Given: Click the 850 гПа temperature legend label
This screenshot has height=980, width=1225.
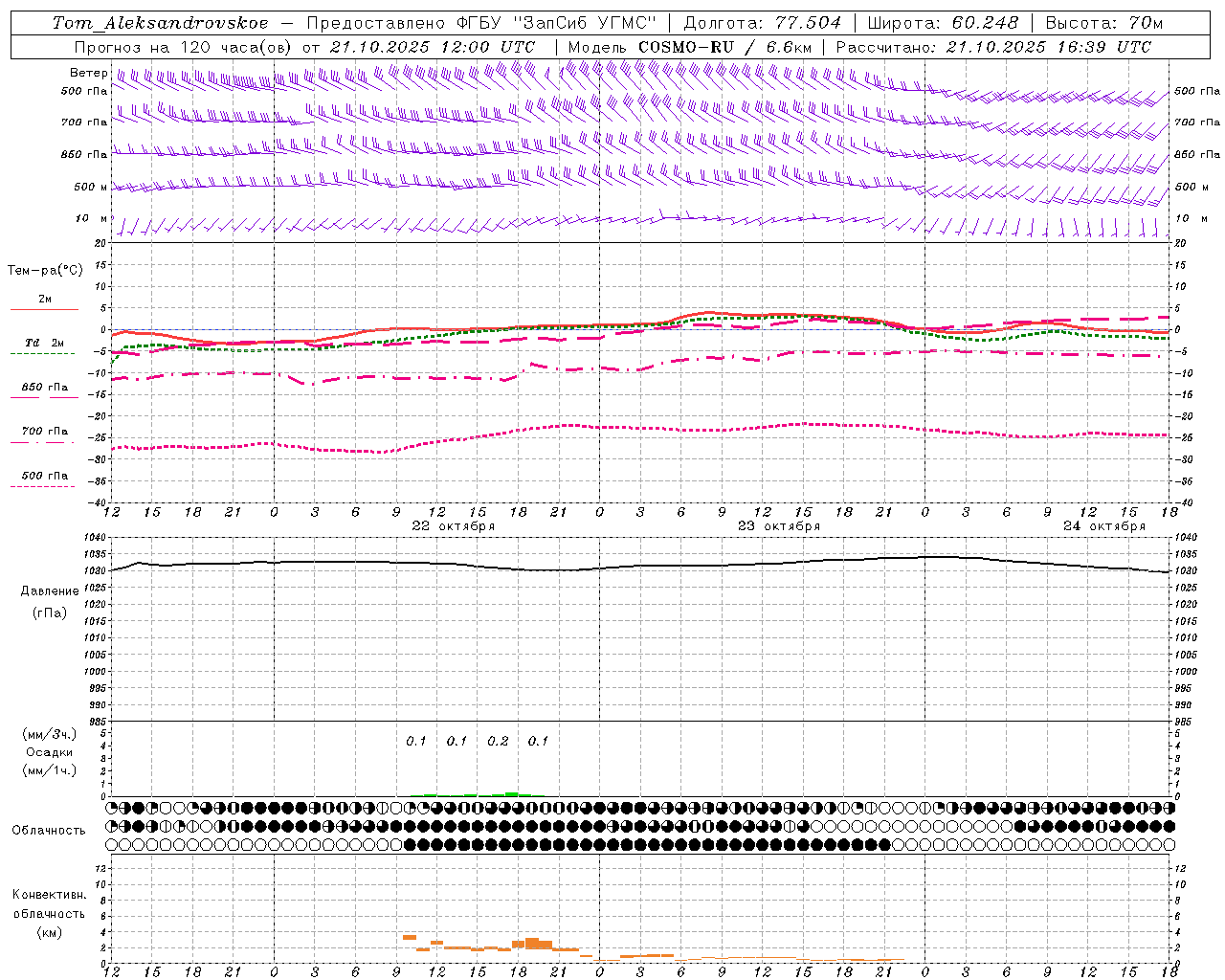Looking at the screenshot, I should point(44,388).
